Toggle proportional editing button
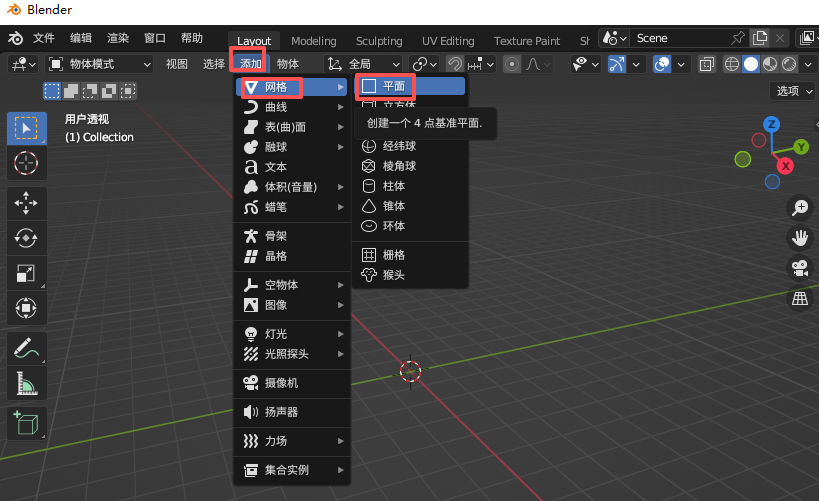 (512, 64)
